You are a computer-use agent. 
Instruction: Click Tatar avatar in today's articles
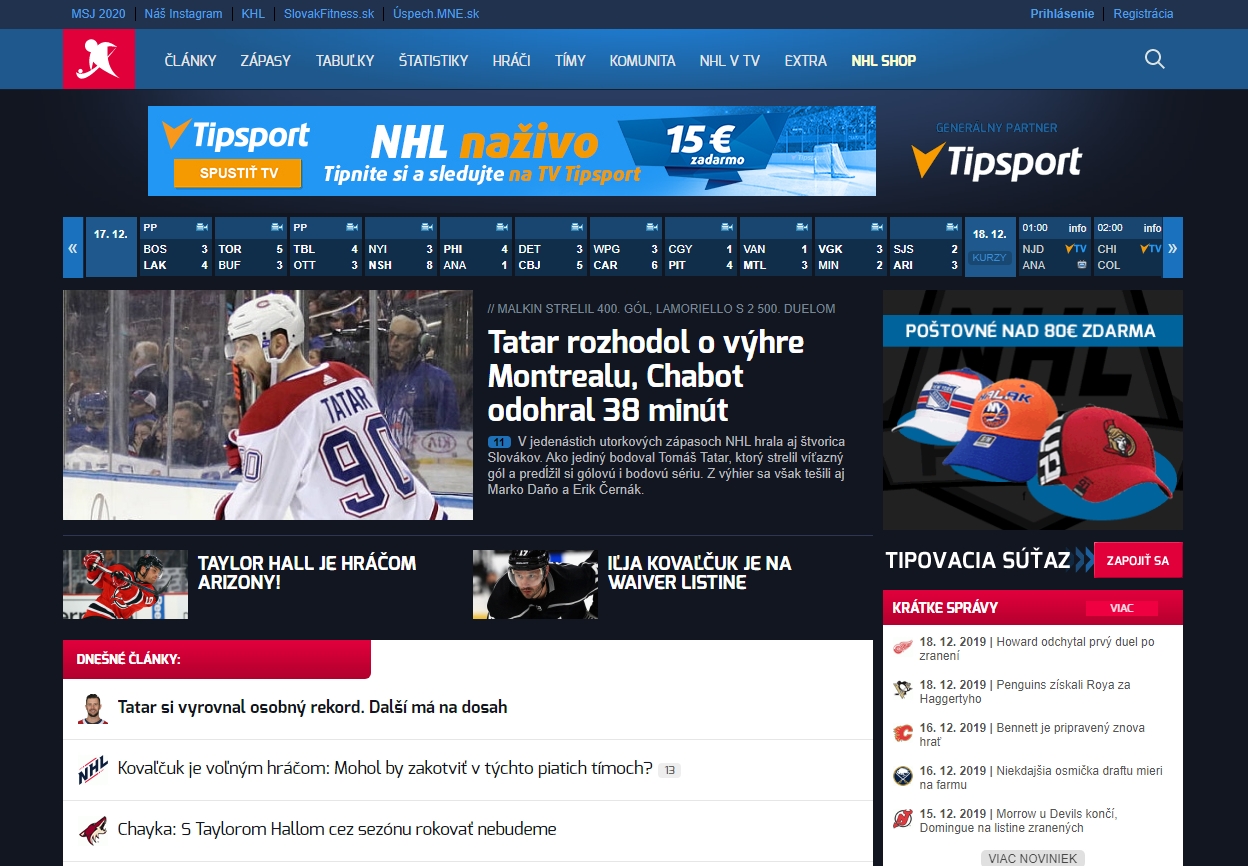[x=93, y=708]
